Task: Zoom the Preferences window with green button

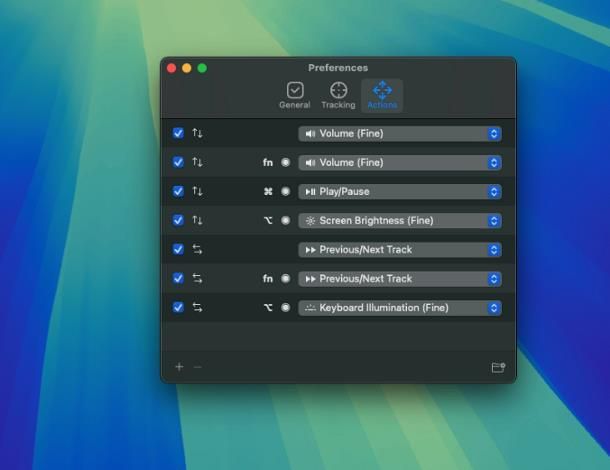Action: [202, 68]
